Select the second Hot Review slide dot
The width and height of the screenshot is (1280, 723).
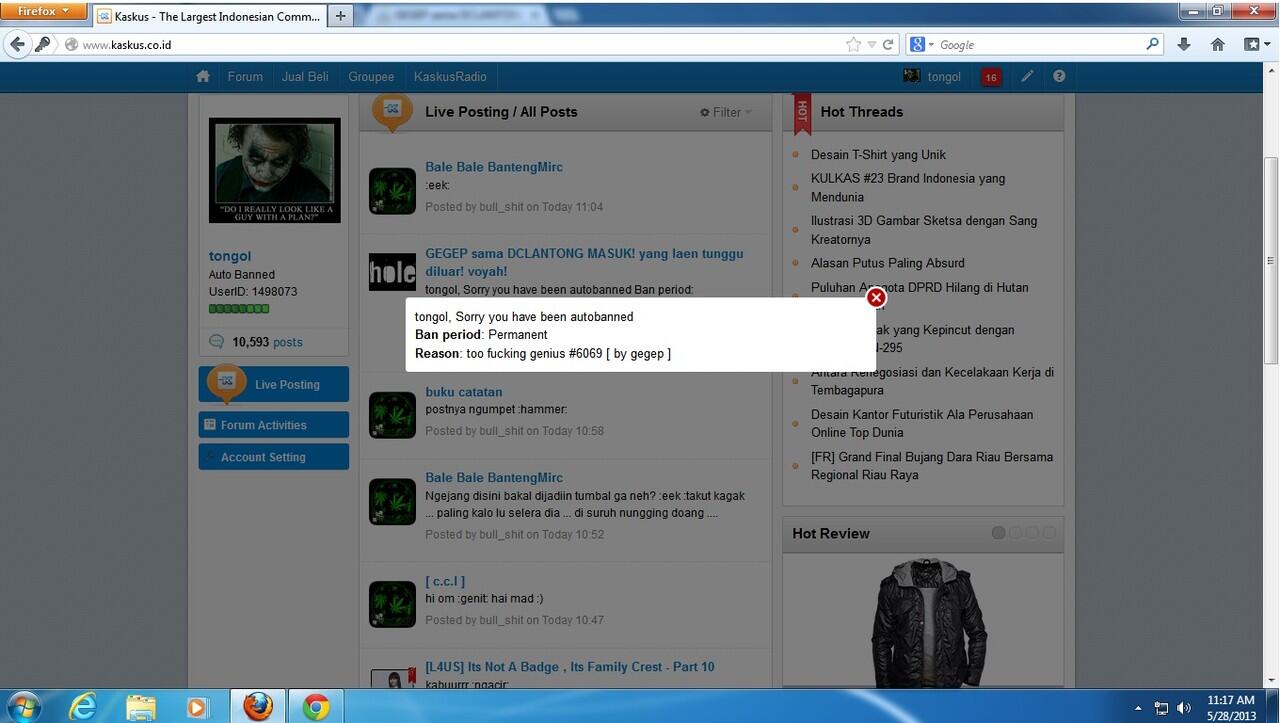tap(1015, 533)
